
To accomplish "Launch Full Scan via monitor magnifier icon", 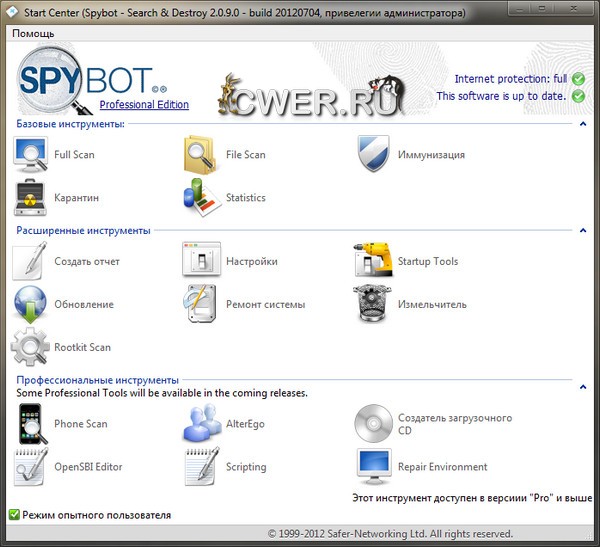I will (31, 155).
